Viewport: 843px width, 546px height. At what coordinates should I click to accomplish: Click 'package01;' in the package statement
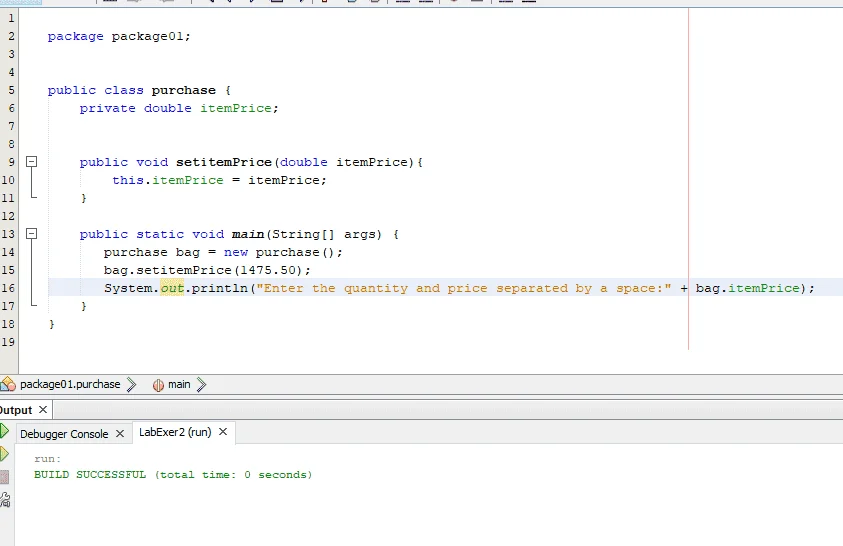click(x=151, y=36)
